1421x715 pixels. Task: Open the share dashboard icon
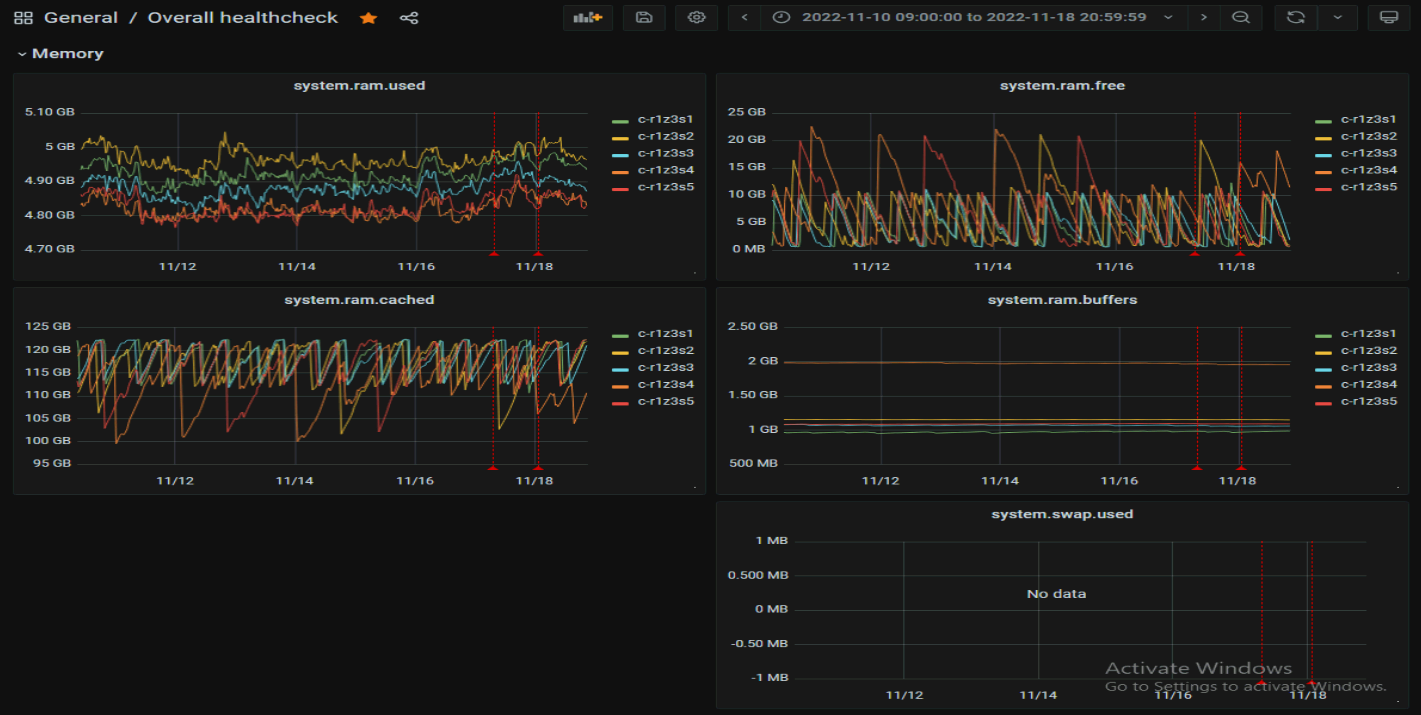pos(408,18)
